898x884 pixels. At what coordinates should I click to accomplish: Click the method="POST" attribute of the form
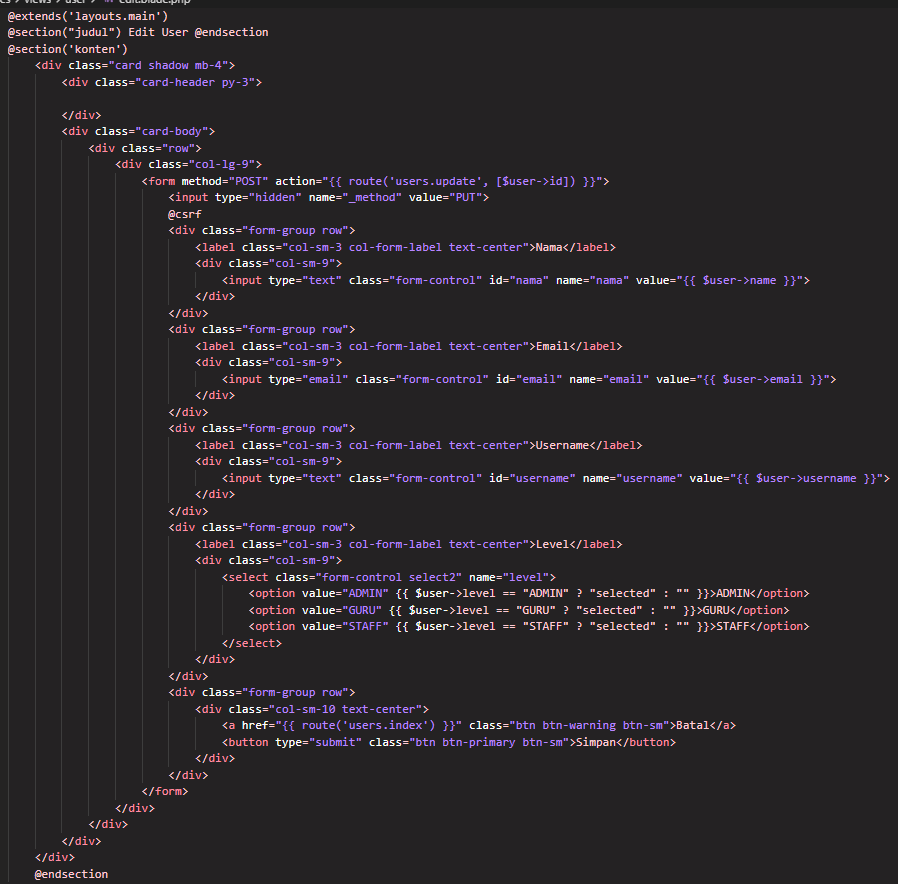pyautogui.click(x=224, y=181)
